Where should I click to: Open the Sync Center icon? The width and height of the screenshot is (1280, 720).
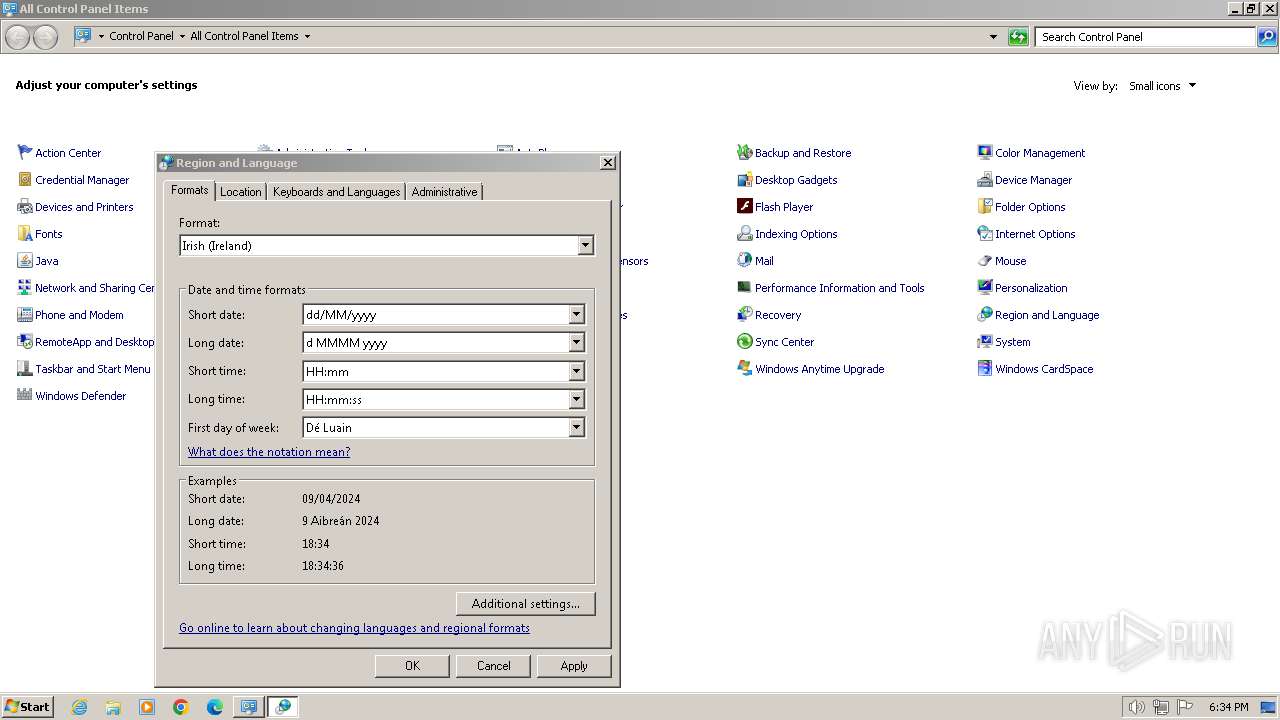click(x=744, y=342)
